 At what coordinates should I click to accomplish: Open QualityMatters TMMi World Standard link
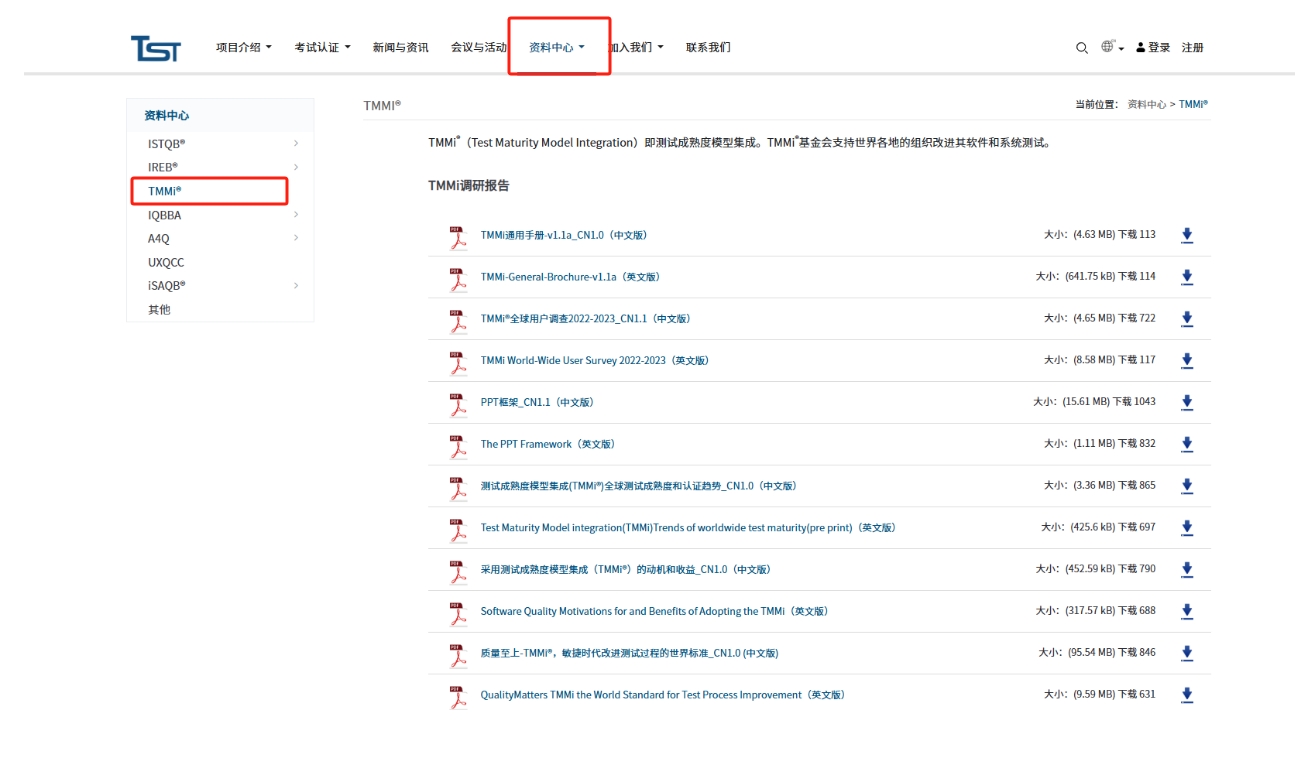point(663,695)
